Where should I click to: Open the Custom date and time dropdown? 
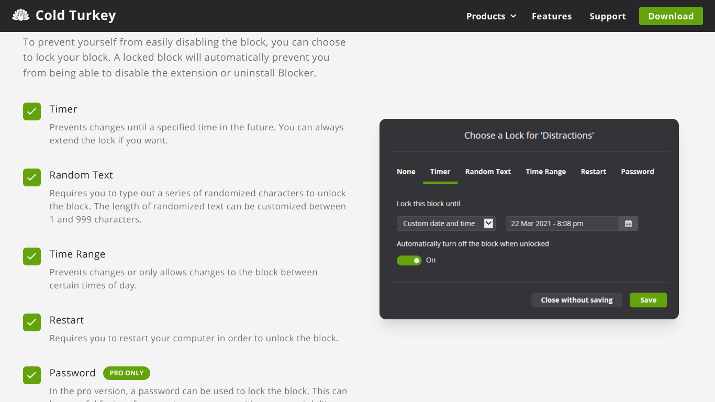pos(446,223)
